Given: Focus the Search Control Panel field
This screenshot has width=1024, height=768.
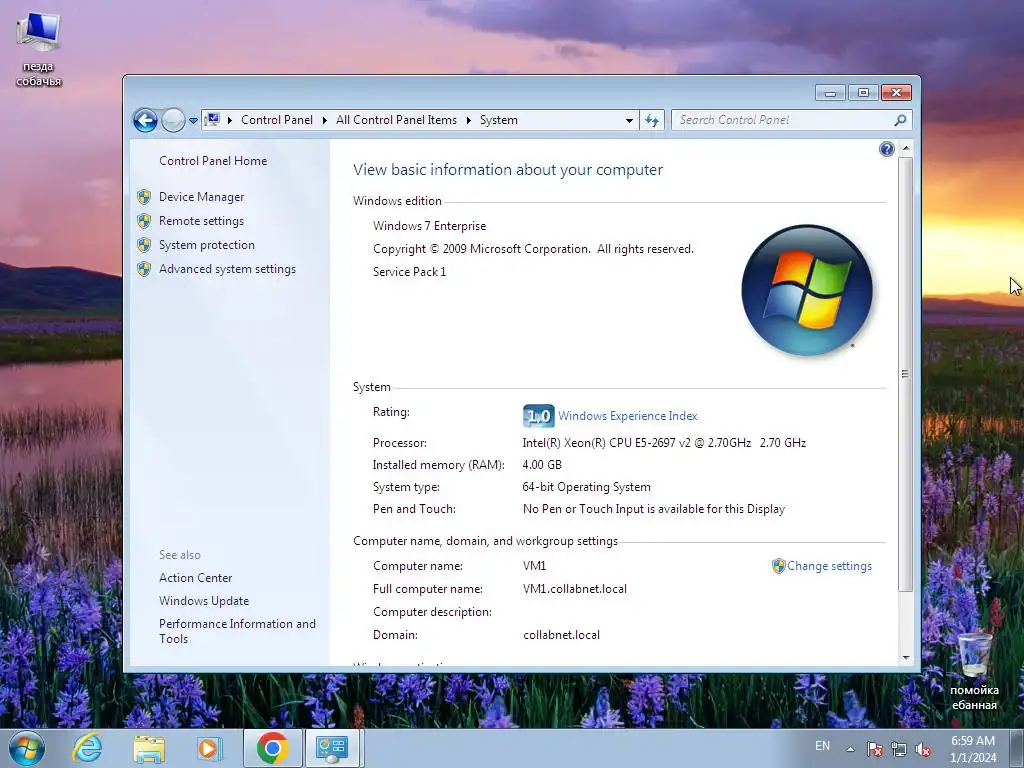Looking at the screenshot, I should point(784,120).
